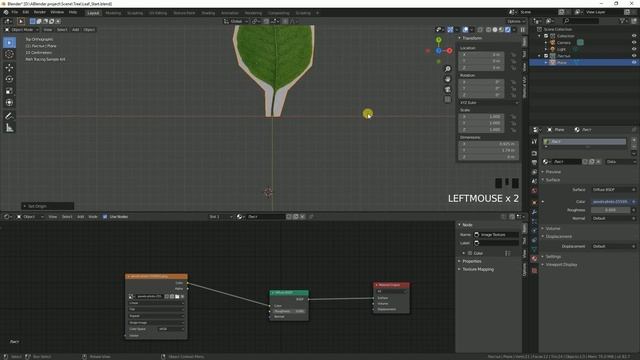Screen dimensions: 640x360
Task: Switch to the Modeling workspace tab
Action: (113, 13)
